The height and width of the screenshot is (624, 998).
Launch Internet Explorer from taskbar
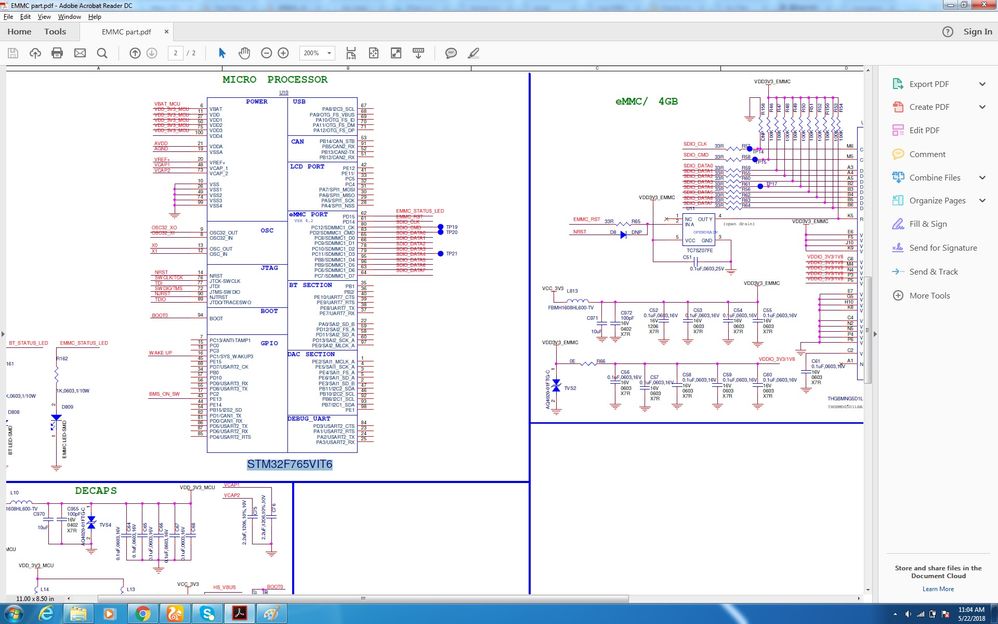point(46,614)
